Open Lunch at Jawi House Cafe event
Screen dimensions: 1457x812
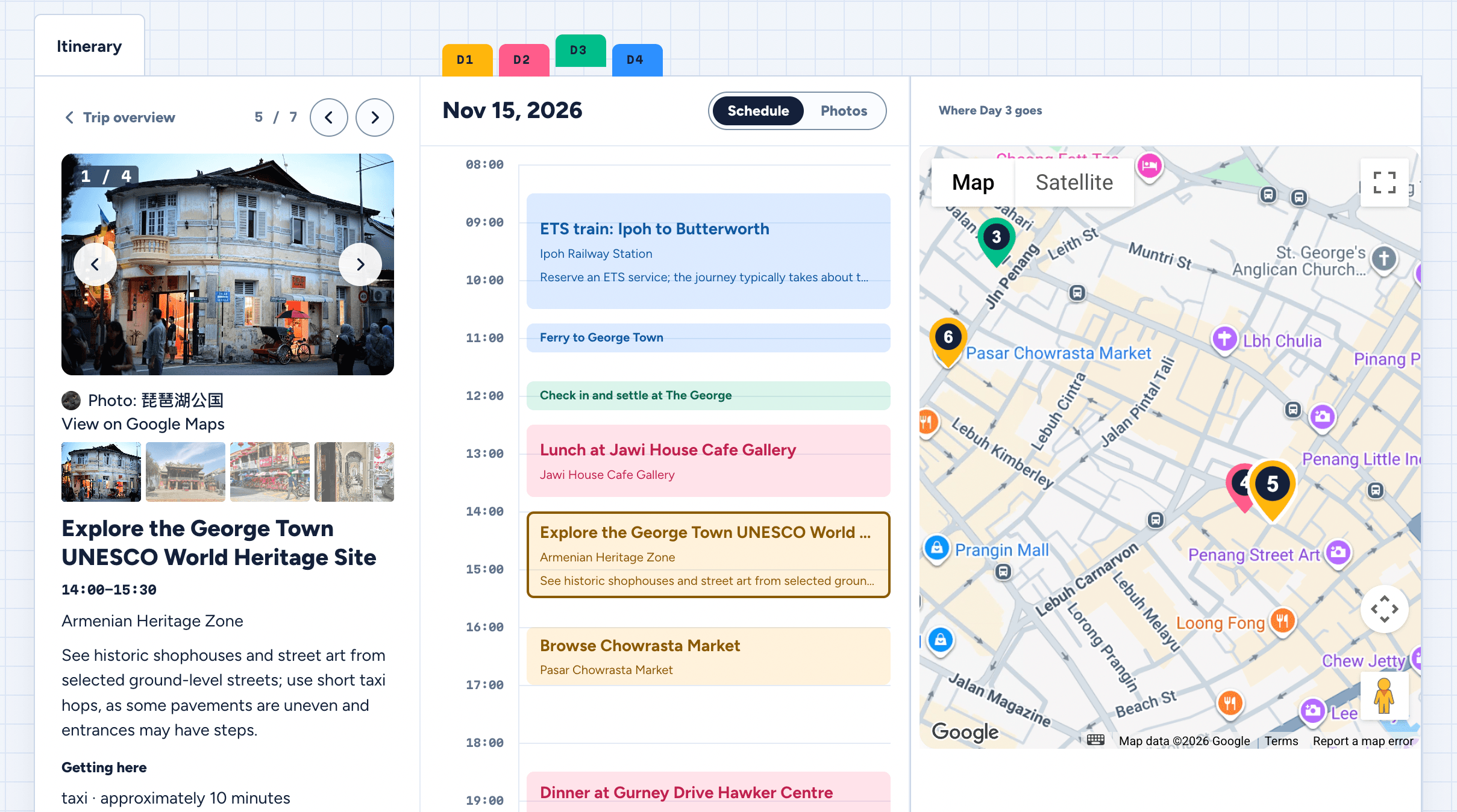(x=708, y=461)
